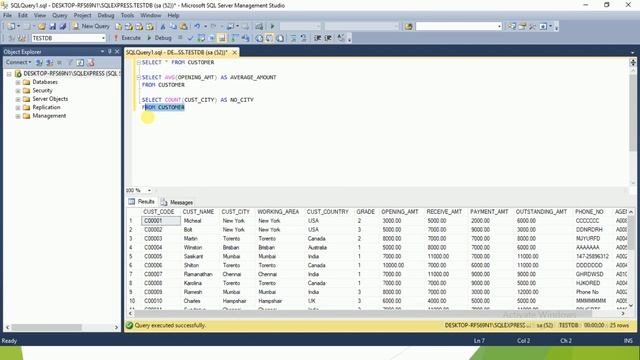Expand the Server Objects folder
The image size is (640, 360).
(18, 99)
